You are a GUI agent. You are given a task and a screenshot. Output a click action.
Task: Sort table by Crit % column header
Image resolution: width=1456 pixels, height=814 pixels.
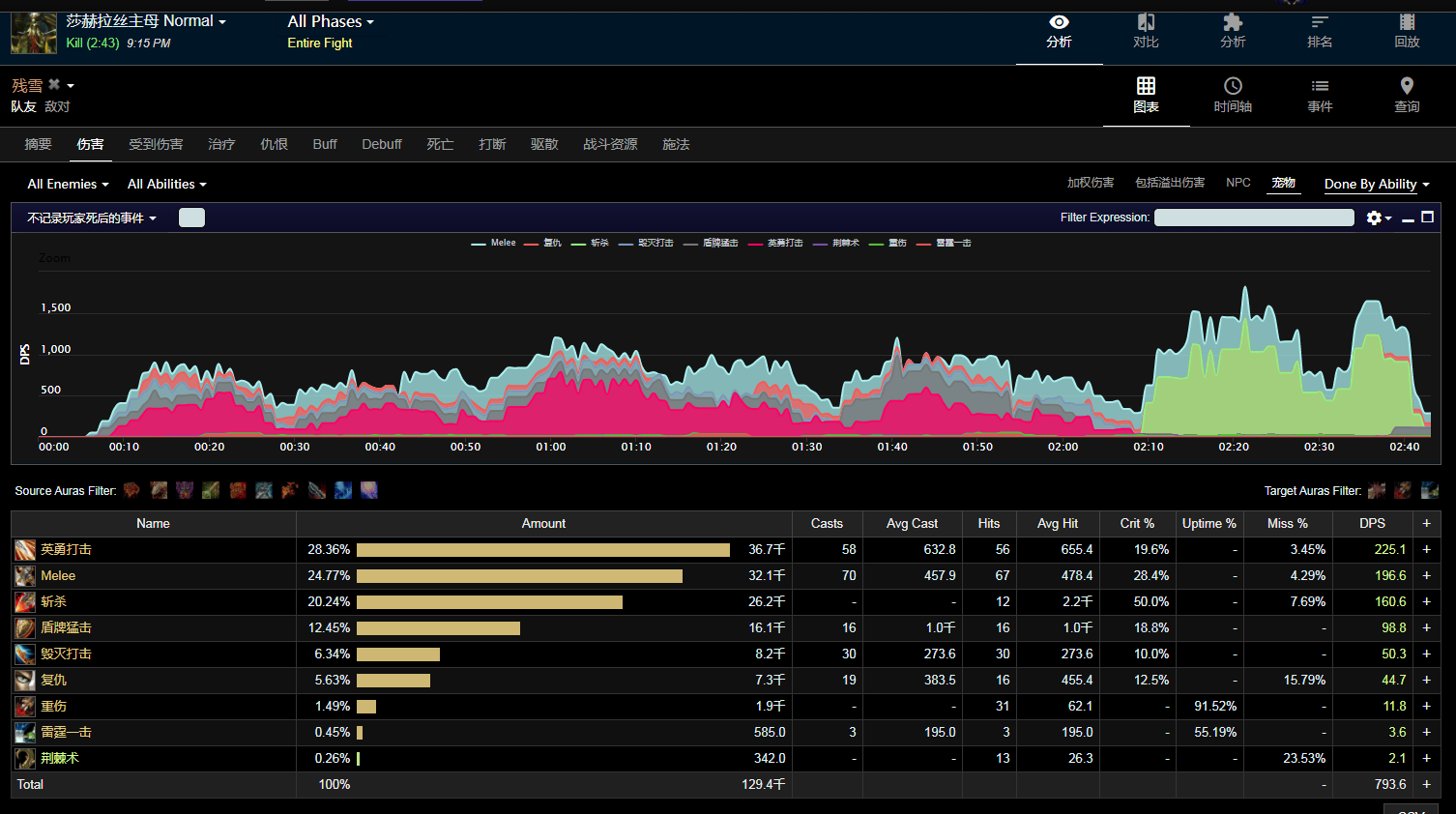click(x=1137, y=523)
